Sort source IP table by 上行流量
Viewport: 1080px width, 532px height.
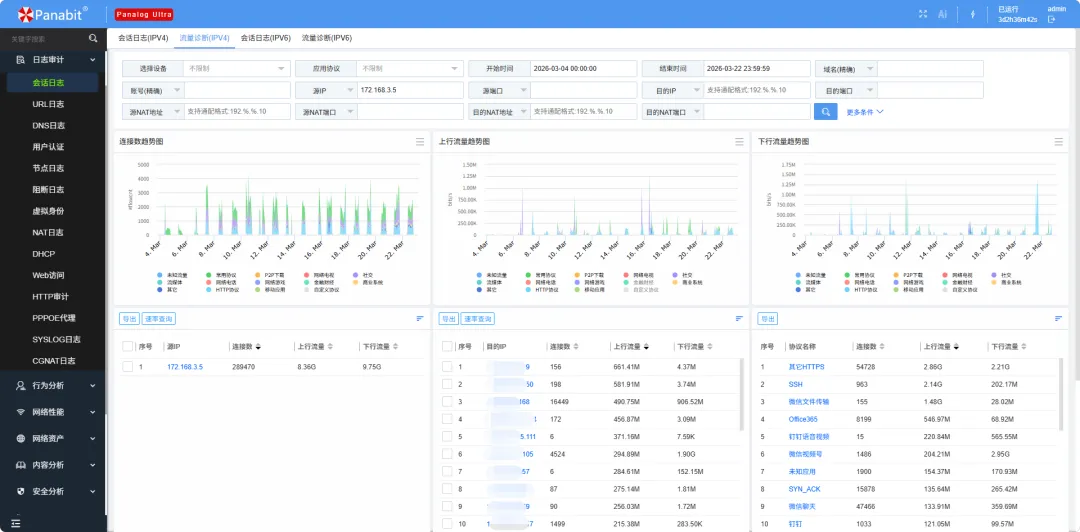tap(329, 347)
